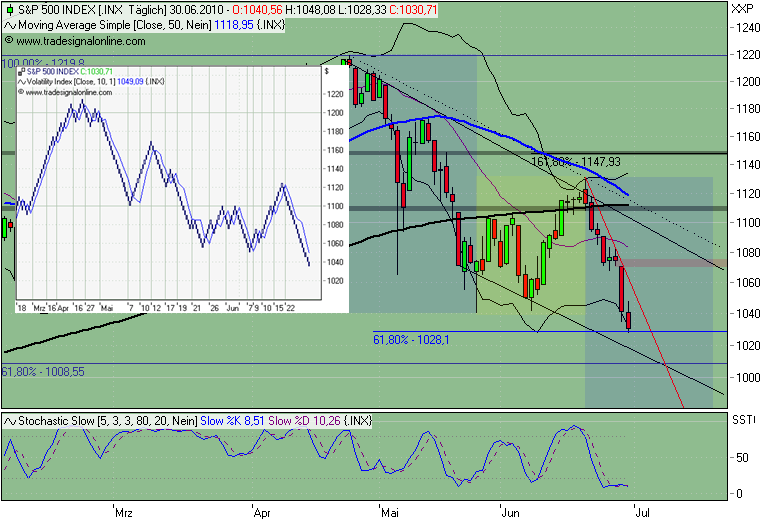Select Jul on the bottom time axis
Viewport: 769px width, 520px height.
tap(642, 513)
